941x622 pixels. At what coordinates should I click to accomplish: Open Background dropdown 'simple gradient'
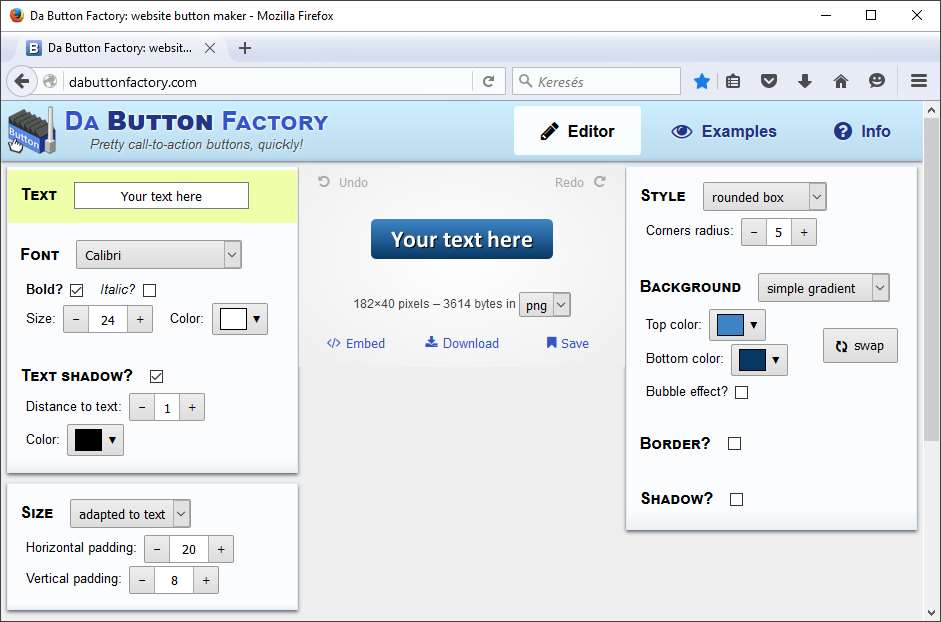pyautogui.click(x=823, y=288)
